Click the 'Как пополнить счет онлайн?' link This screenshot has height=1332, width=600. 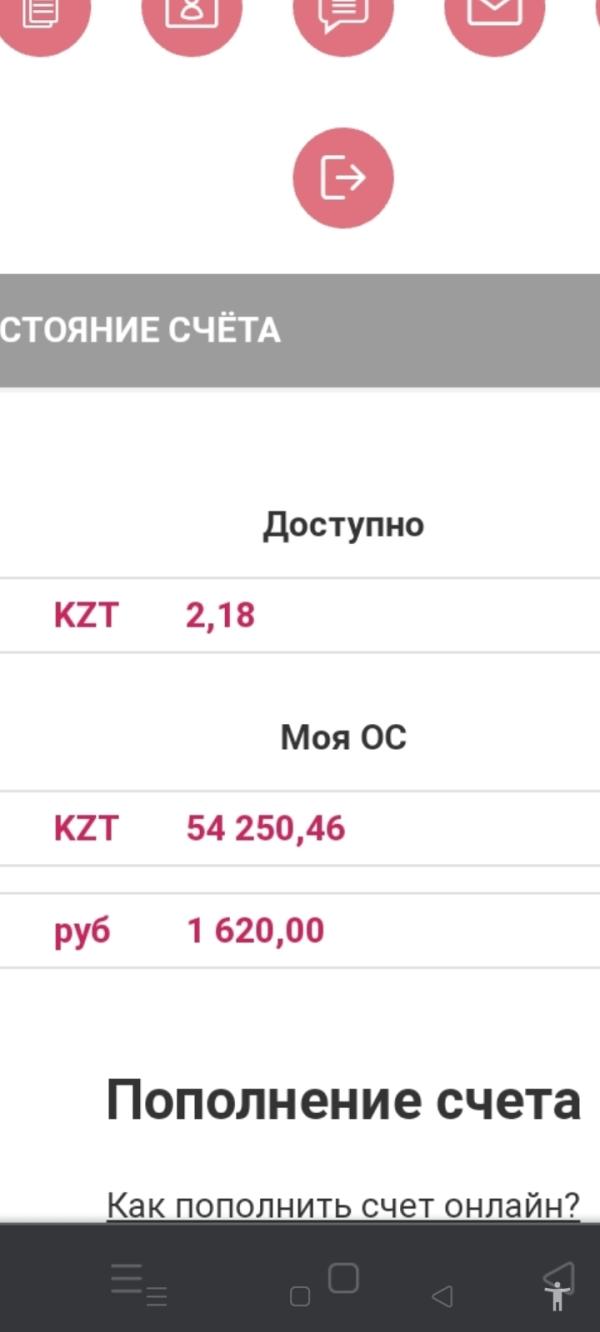343,1205
